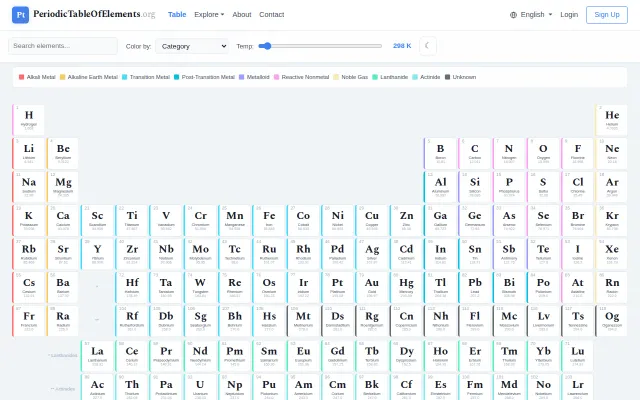
Task: Open the Radon (Rn) element tile
Action: 611,287
